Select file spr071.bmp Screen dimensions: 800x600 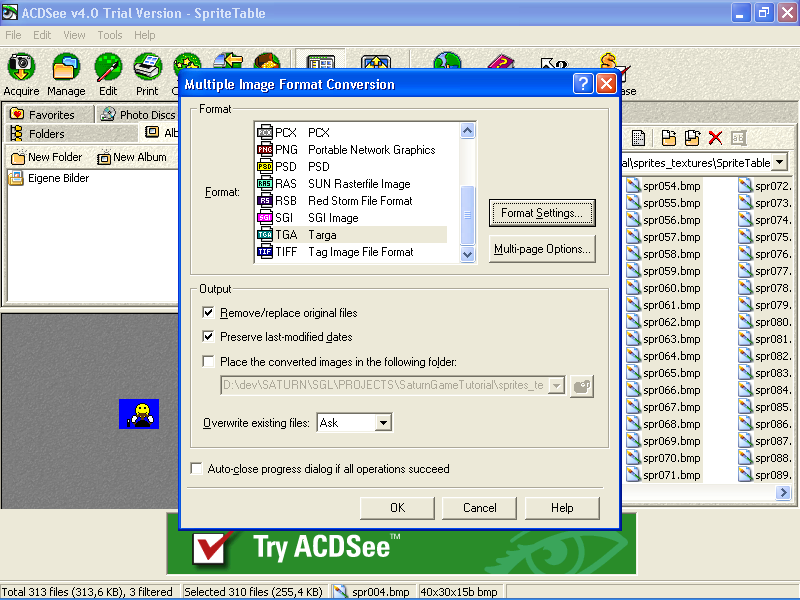click(x=664, y=475)
